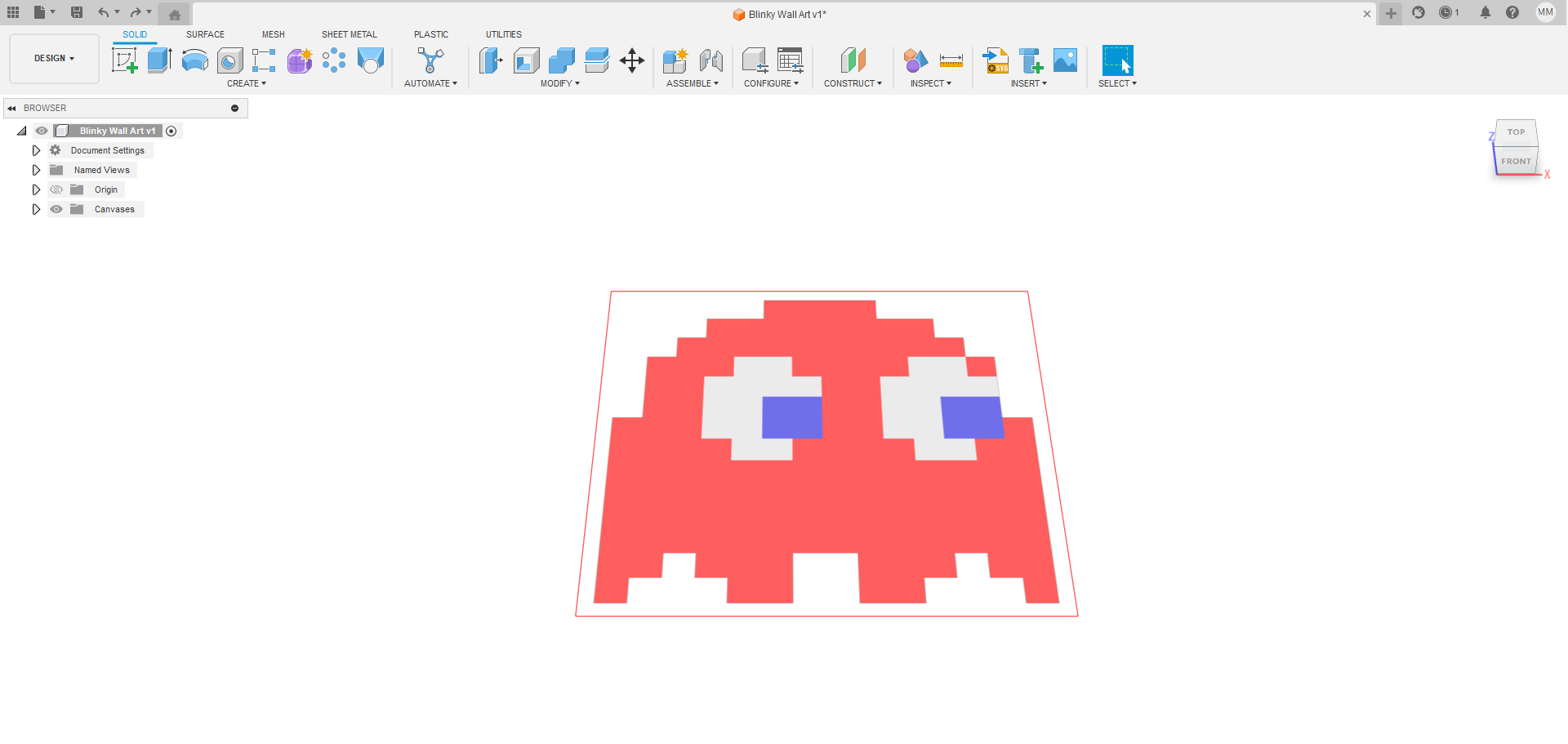Open the MM user profile button

pyautogui.click(x=1545, y=12)
